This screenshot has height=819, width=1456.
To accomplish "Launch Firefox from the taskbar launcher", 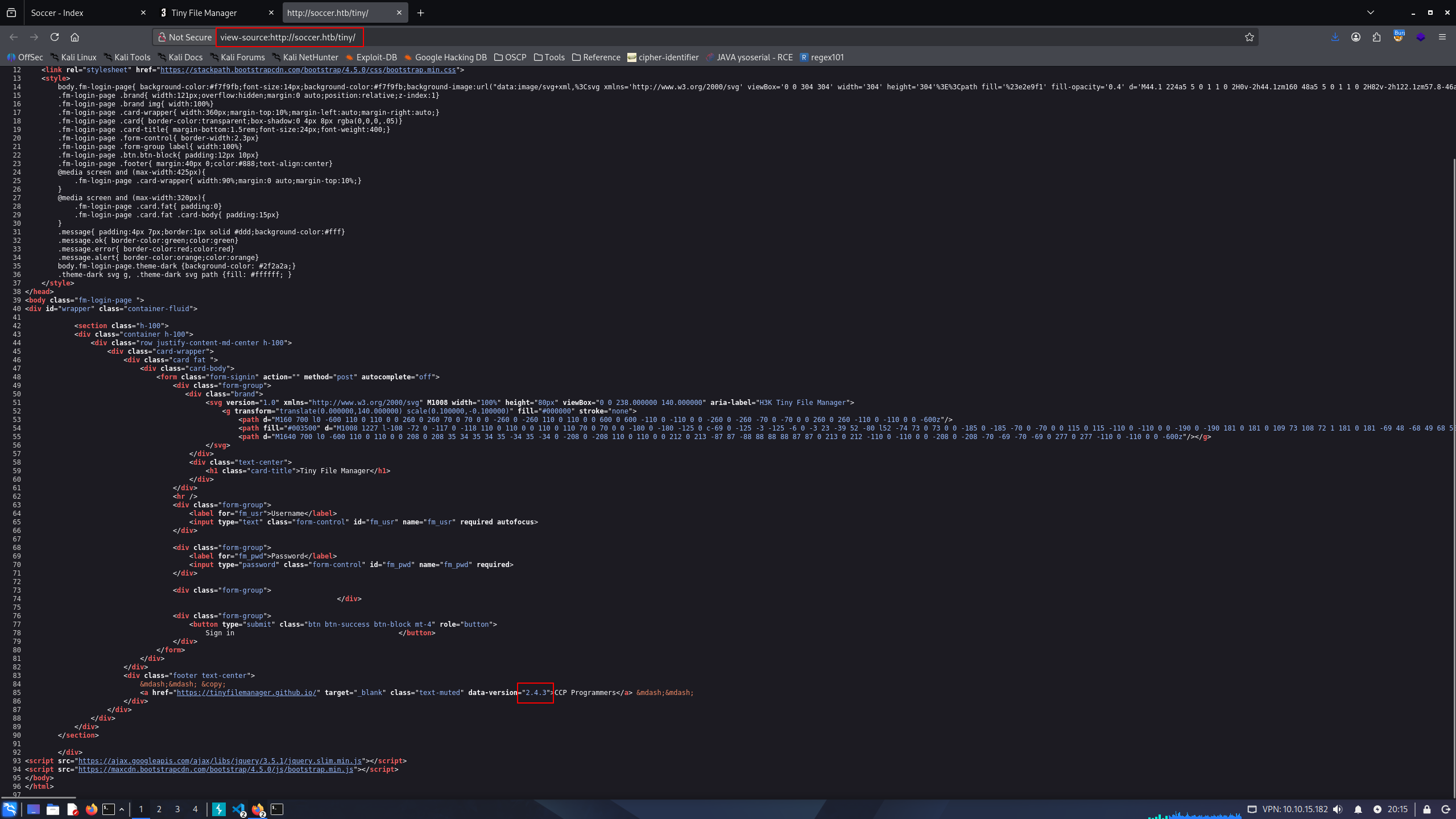I will [x=91, y=809].
